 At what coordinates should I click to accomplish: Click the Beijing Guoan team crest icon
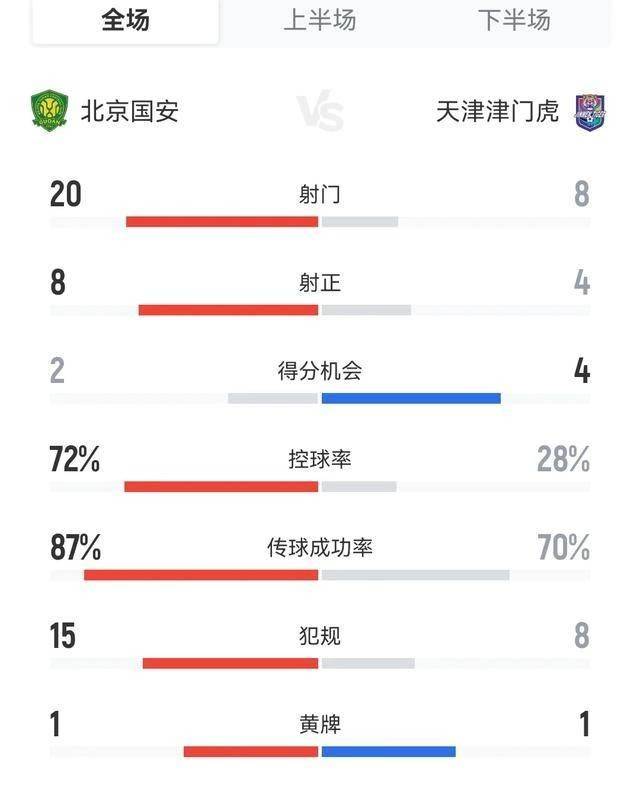tap(49, 110)
